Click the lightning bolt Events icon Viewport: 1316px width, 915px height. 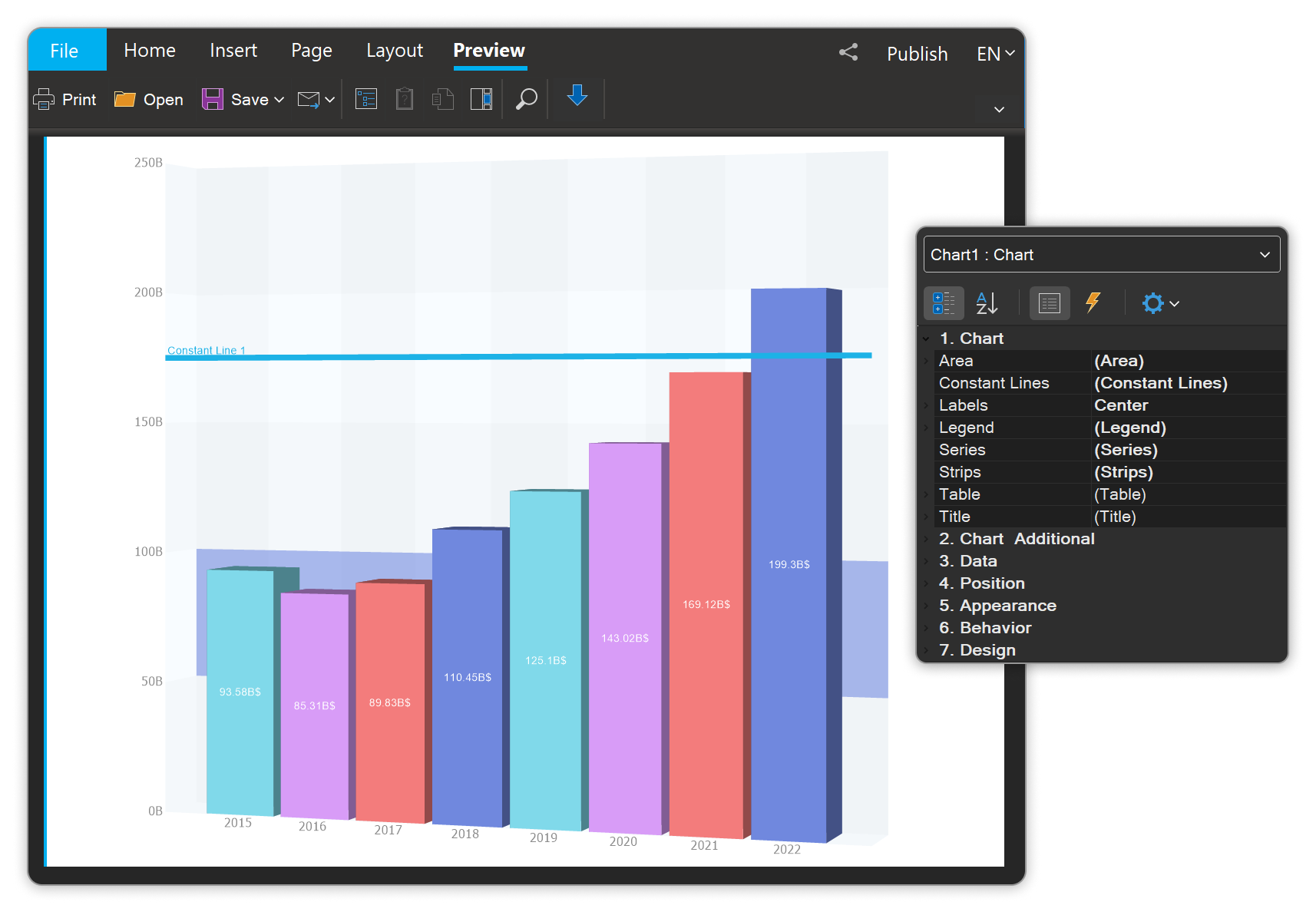coord(1093,303)
